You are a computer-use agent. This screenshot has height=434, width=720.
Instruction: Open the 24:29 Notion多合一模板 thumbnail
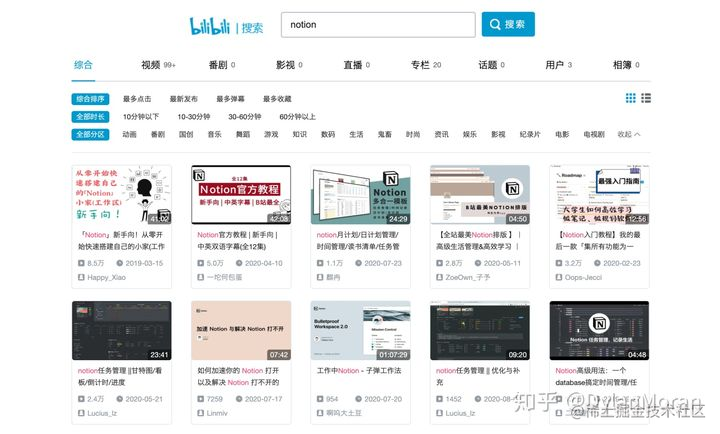360,195
